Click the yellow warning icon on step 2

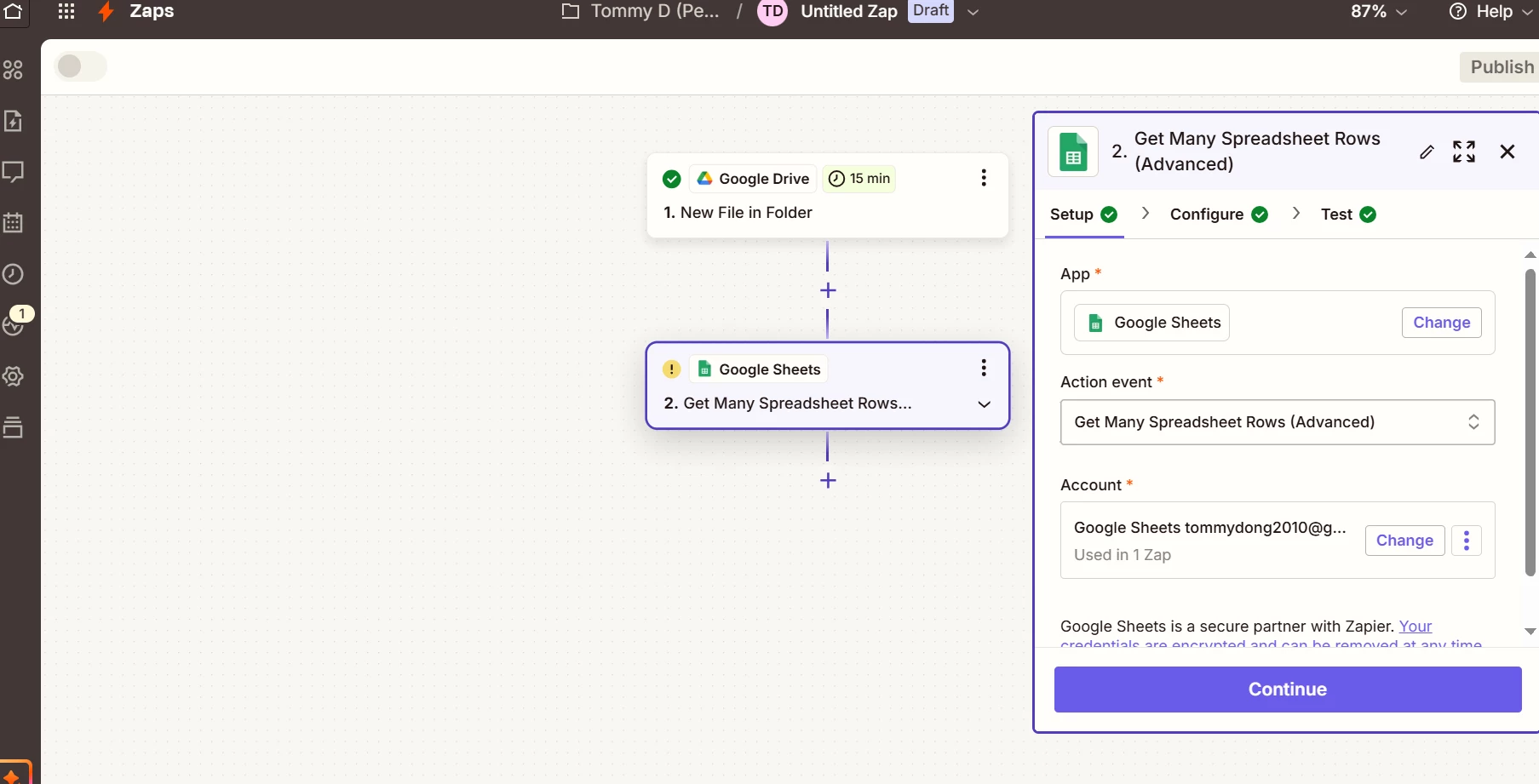pos(671,369)
